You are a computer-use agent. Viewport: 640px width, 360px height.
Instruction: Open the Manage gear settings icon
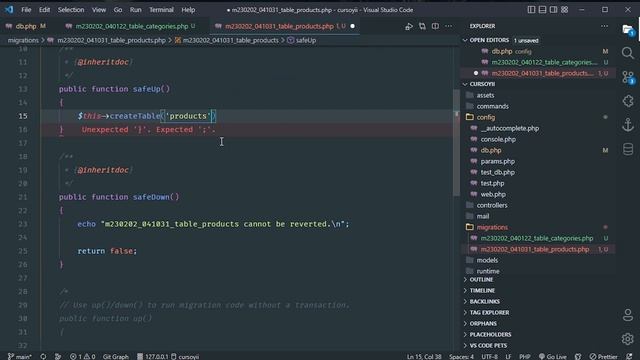628,338
